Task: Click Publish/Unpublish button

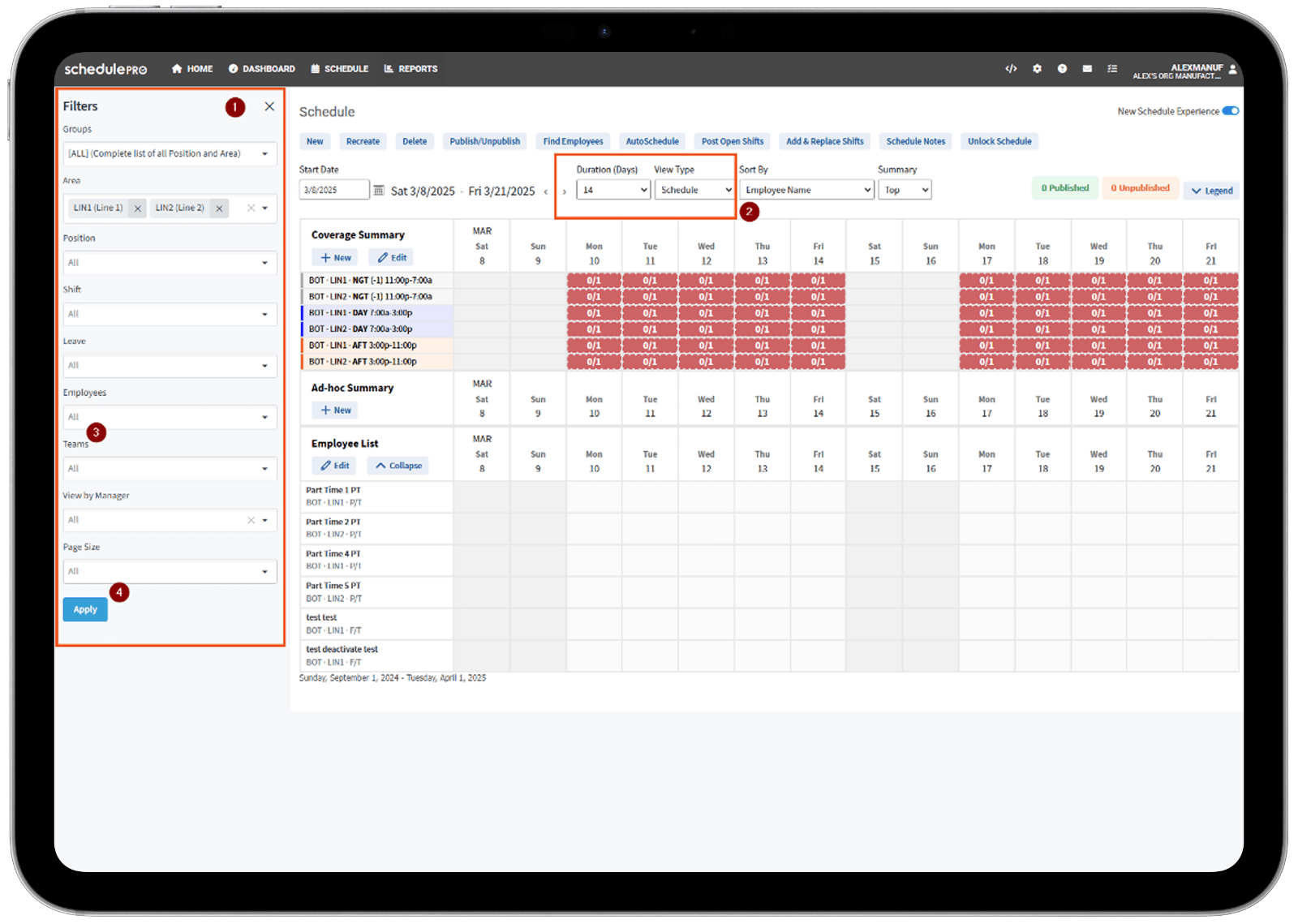Action: pos(485,141)
